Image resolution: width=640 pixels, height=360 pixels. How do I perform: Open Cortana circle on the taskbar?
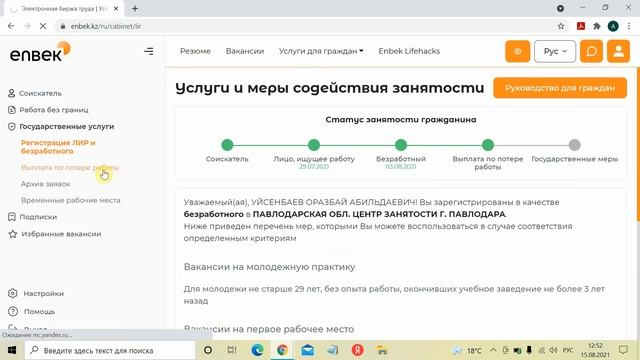click(x=208, y=350)
